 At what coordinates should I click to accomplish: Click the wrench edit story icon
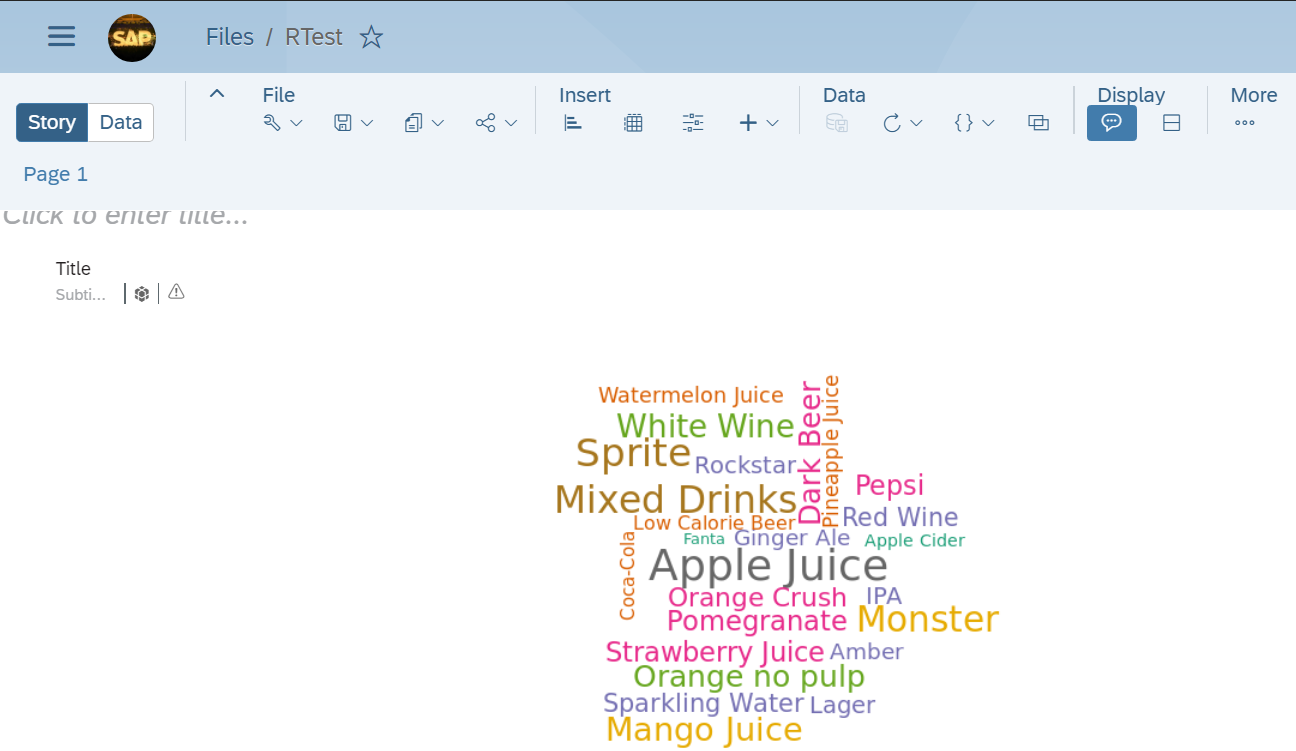click(272, 123)
